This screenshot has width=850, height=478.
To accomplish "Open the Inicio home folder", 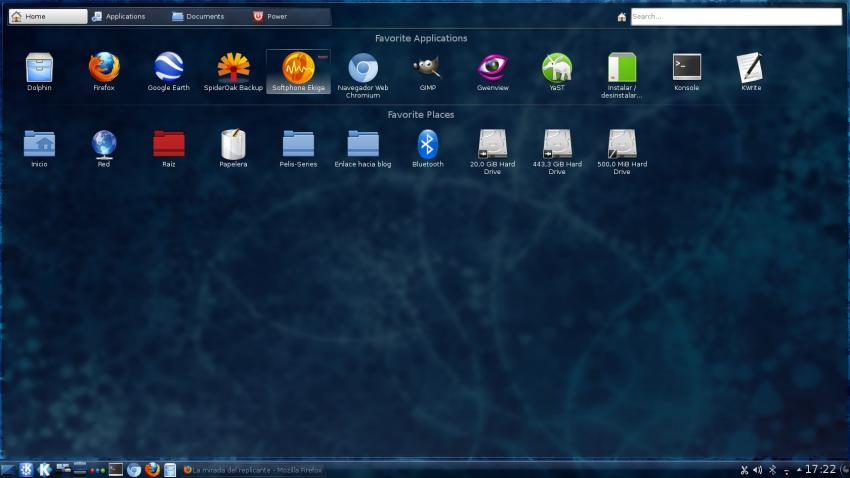I will coord(39,148).
